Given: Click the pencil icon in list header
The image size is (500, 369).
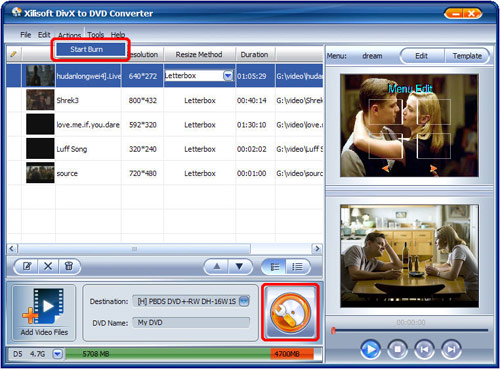Looking at the screenshot, I should click(14, 54).
